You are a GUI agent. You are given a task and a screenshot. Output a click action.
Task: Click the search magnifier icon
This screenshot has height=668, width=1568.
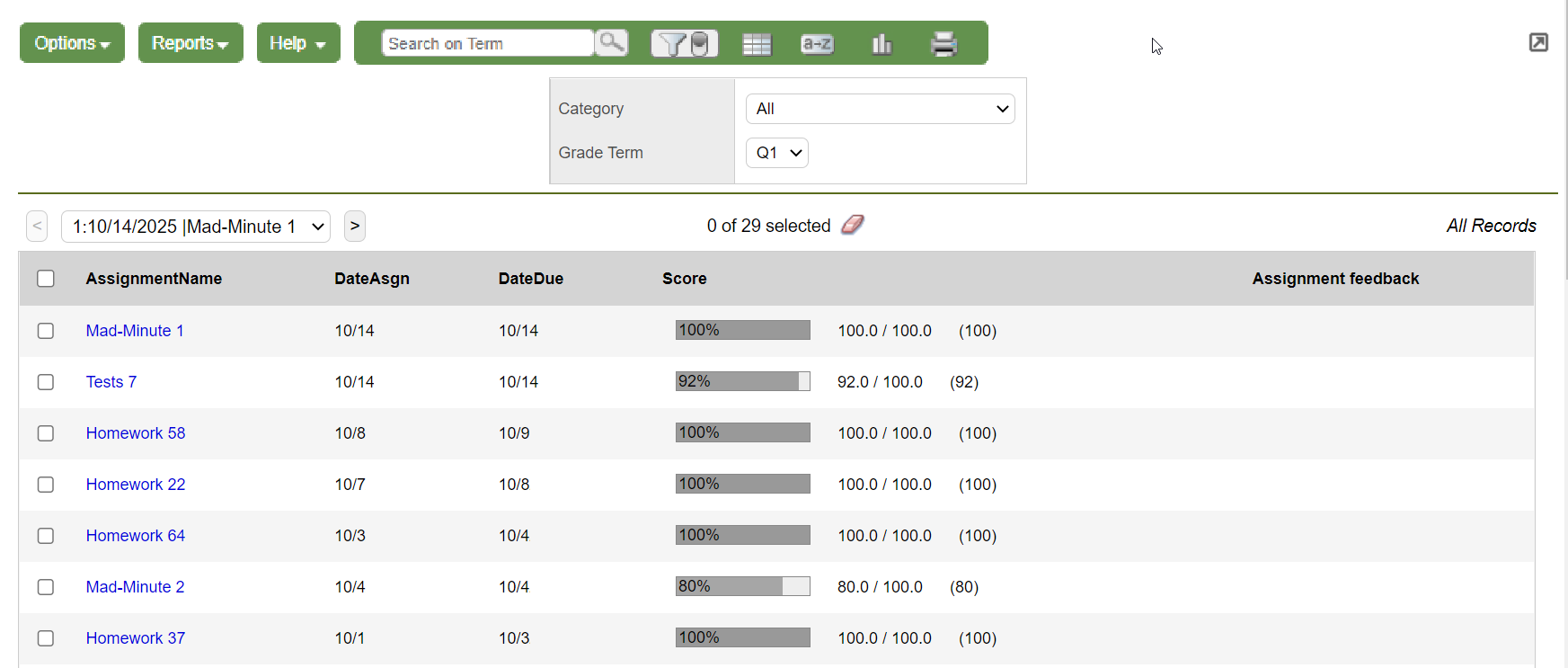(x=611, y=42)
